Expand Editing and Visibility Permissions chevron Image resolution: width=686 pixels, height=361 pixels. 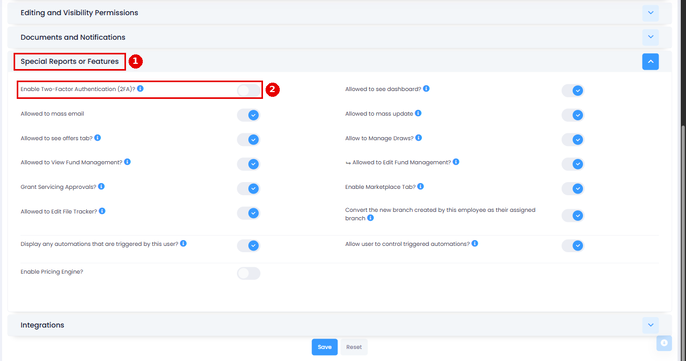point(651,13)
